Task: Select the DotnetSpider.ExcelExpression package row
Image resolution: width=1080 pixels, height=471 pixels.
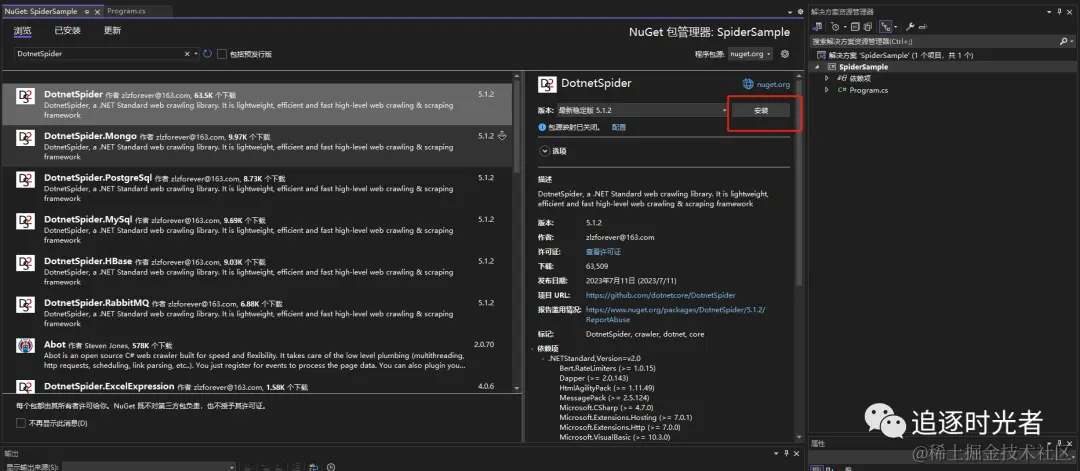Action: tap(257, 386)
